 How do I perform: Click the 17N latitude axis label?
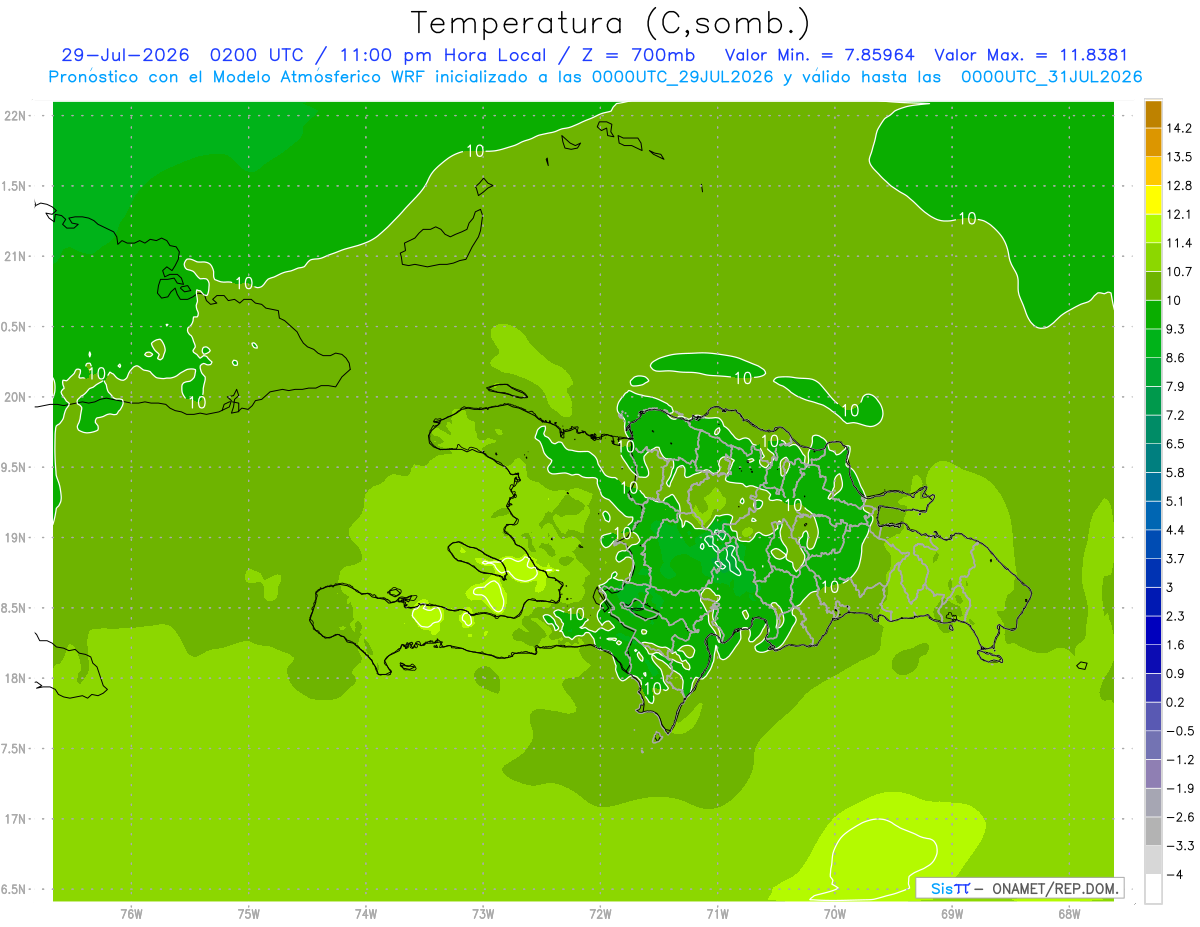click(16, 820)
